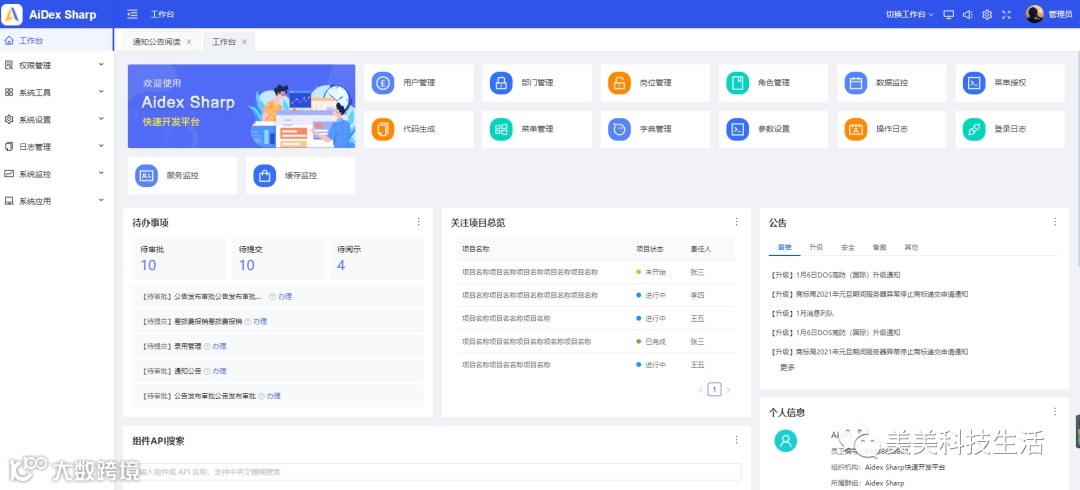This screenshot has height=490, width=1080.
Task: Select the 安全 announcement tab
Action: click(848, 247)
